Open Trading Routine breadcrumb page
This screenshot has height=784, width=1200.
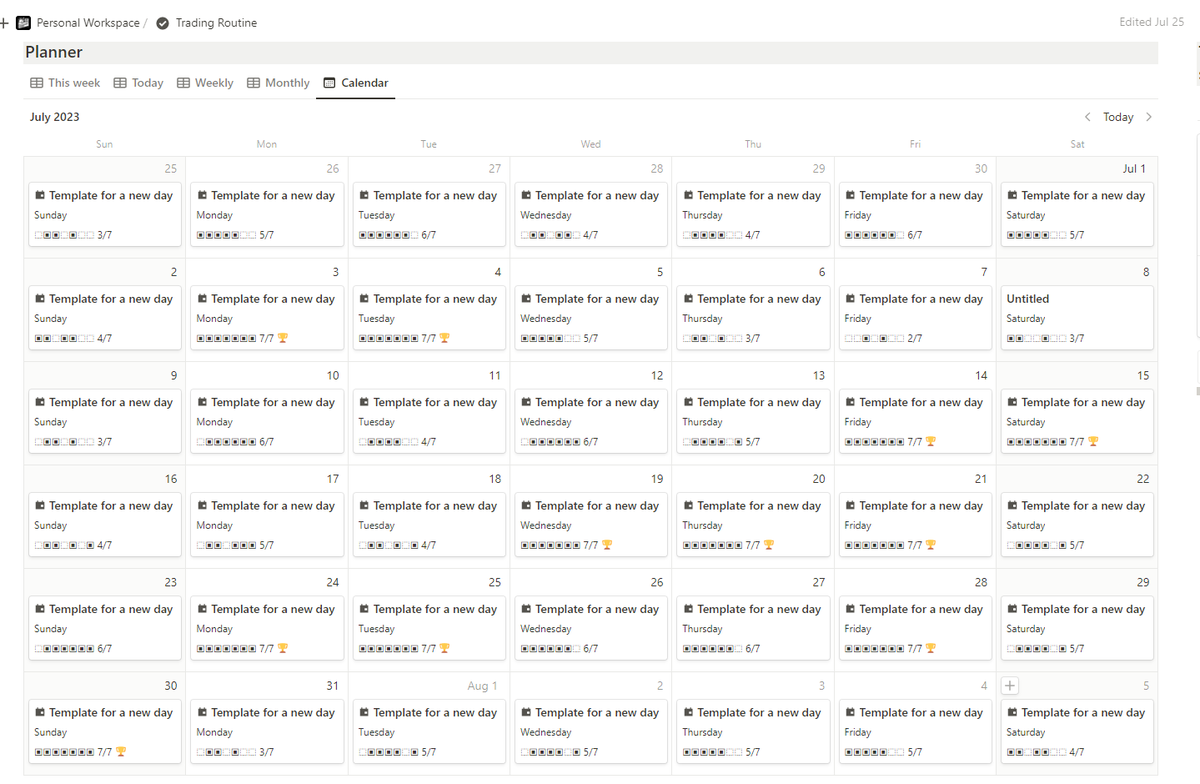tap(216, 23)
